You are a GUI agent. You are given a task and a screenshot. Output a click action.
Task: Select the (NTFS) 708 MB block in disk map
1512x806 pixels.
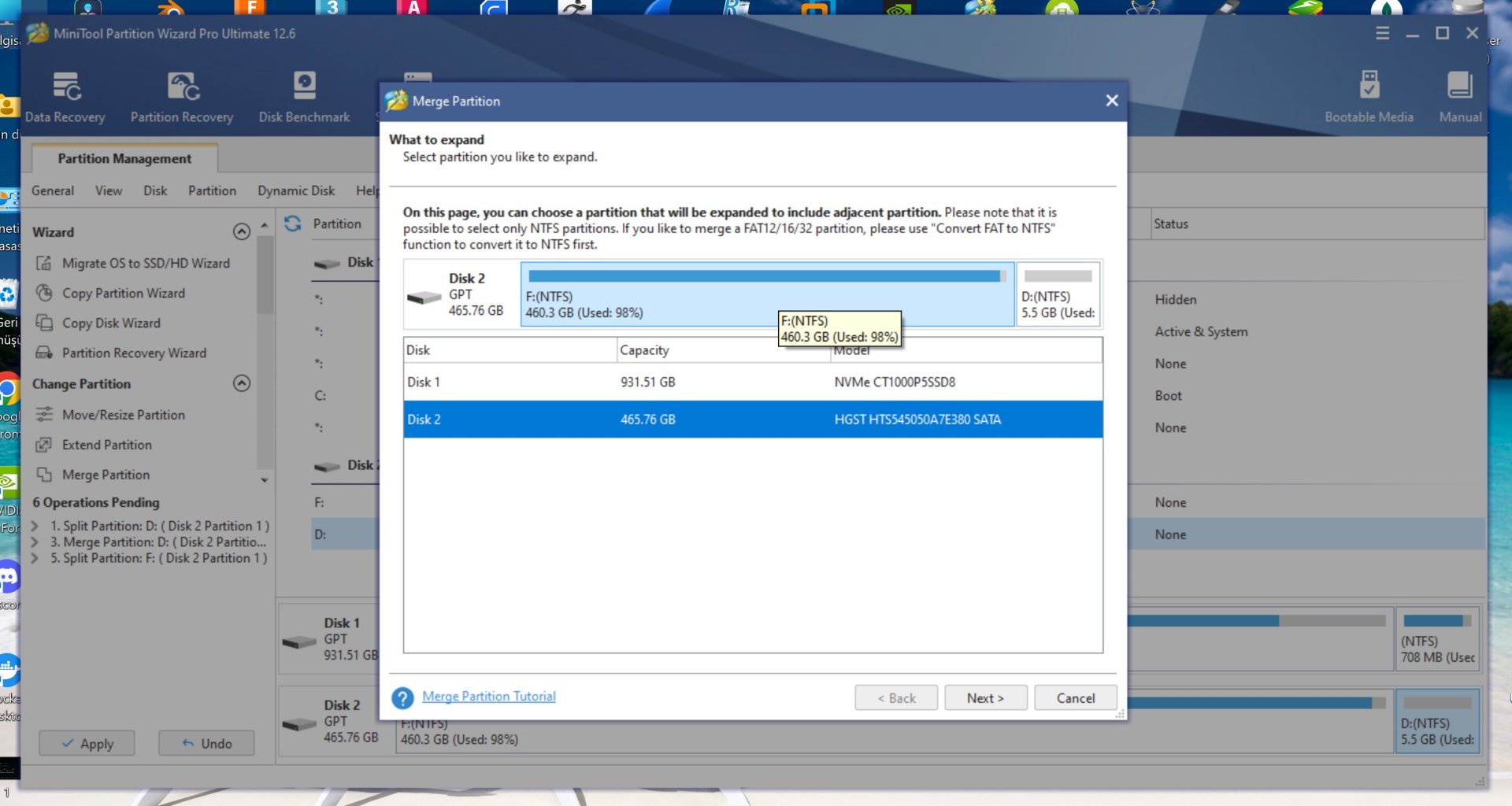click(1438, 639)
